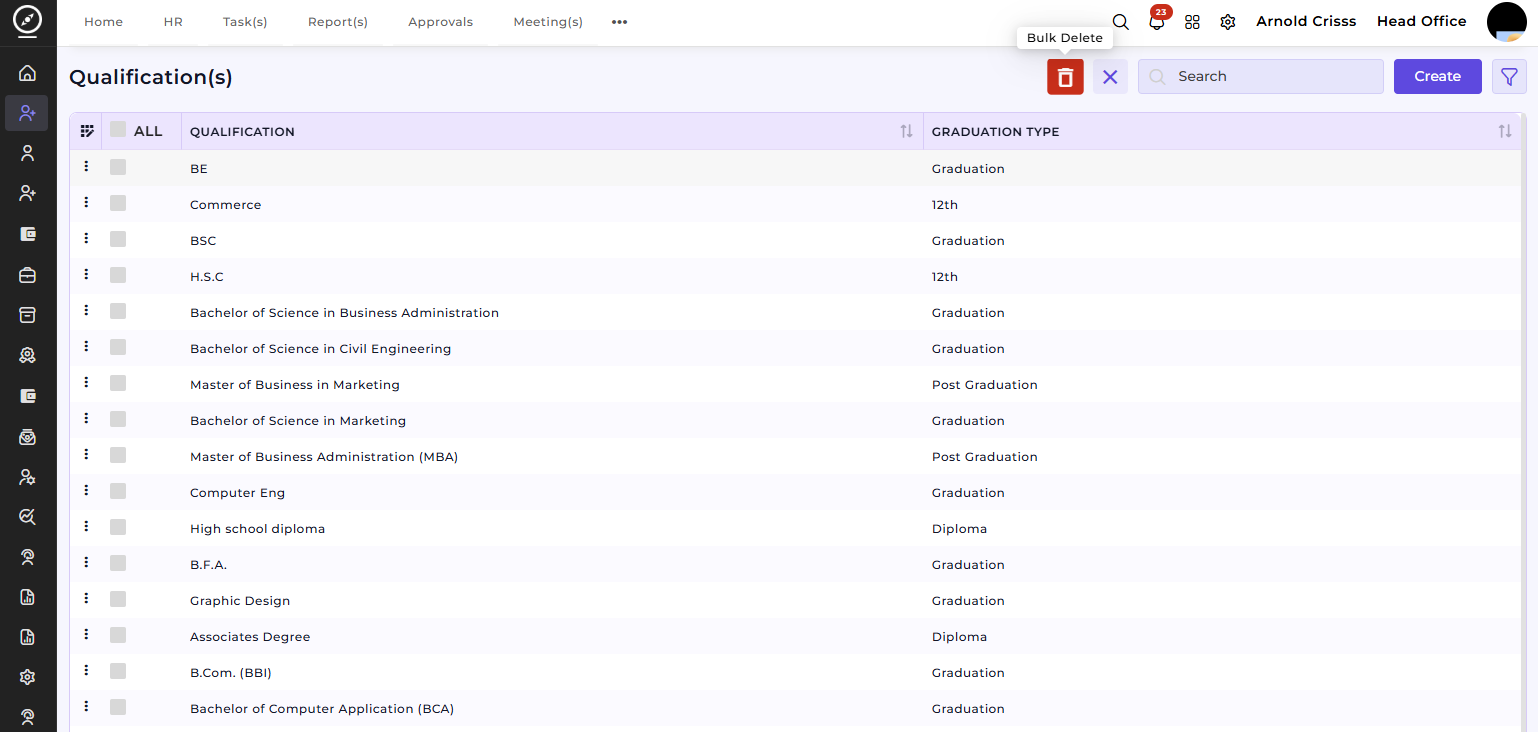Open the Approvals menu
The width and height of the screenshot is (1538, 732).
click(x=441, y=22)
